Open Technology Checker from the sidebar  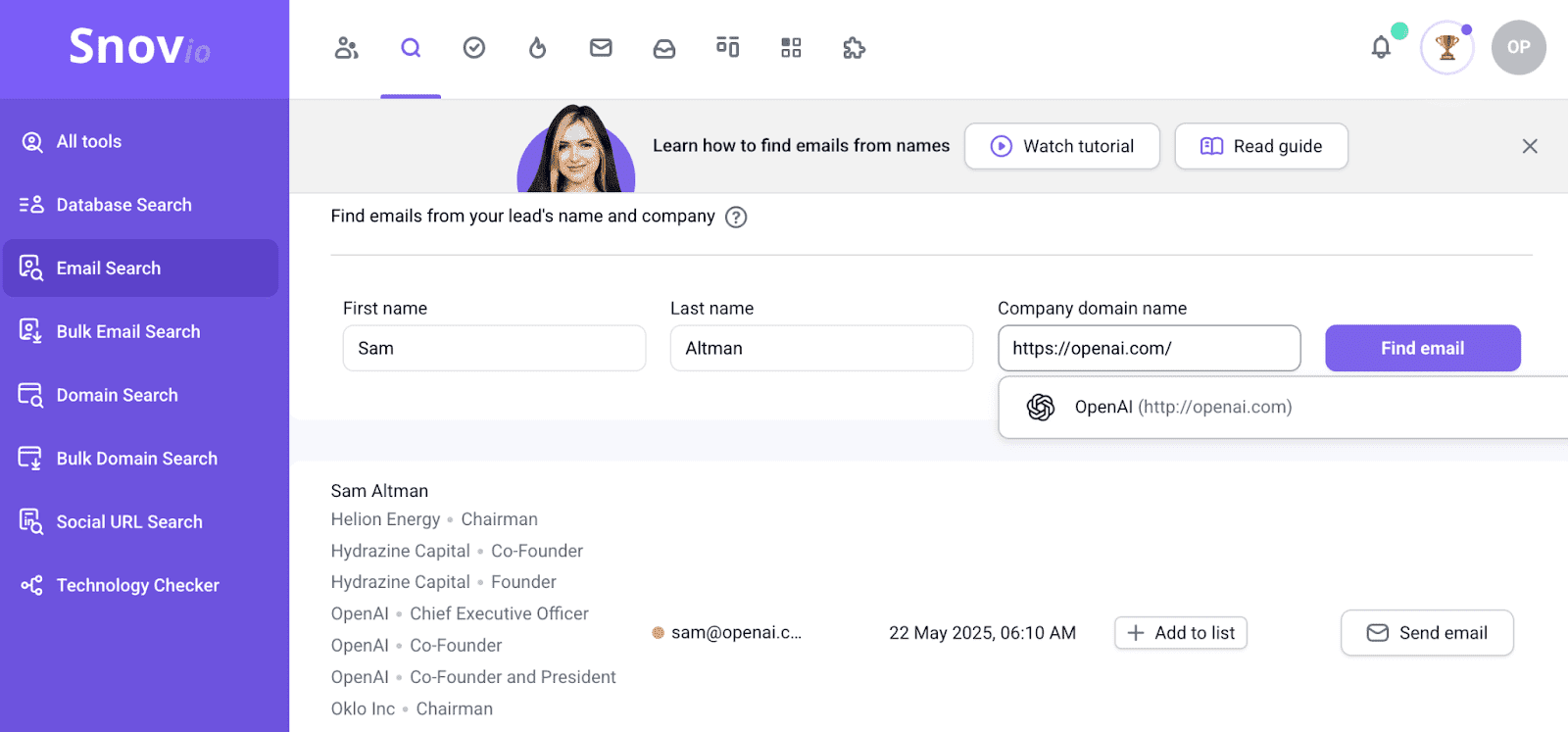point(137,585)
